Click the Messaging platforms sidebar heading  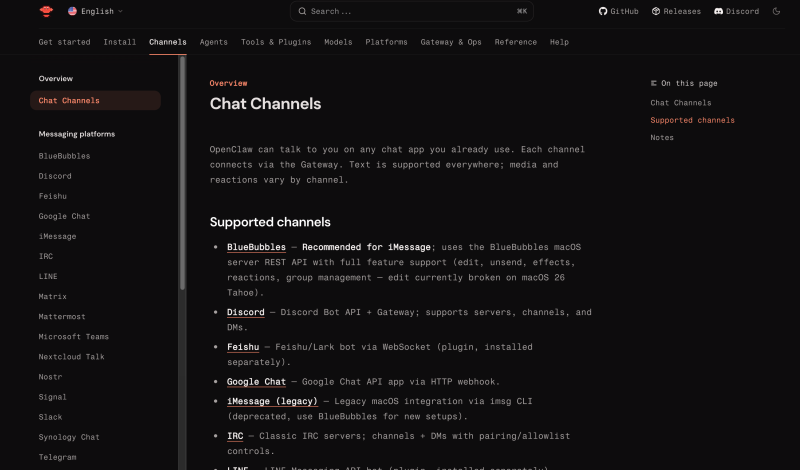(77, 134)
